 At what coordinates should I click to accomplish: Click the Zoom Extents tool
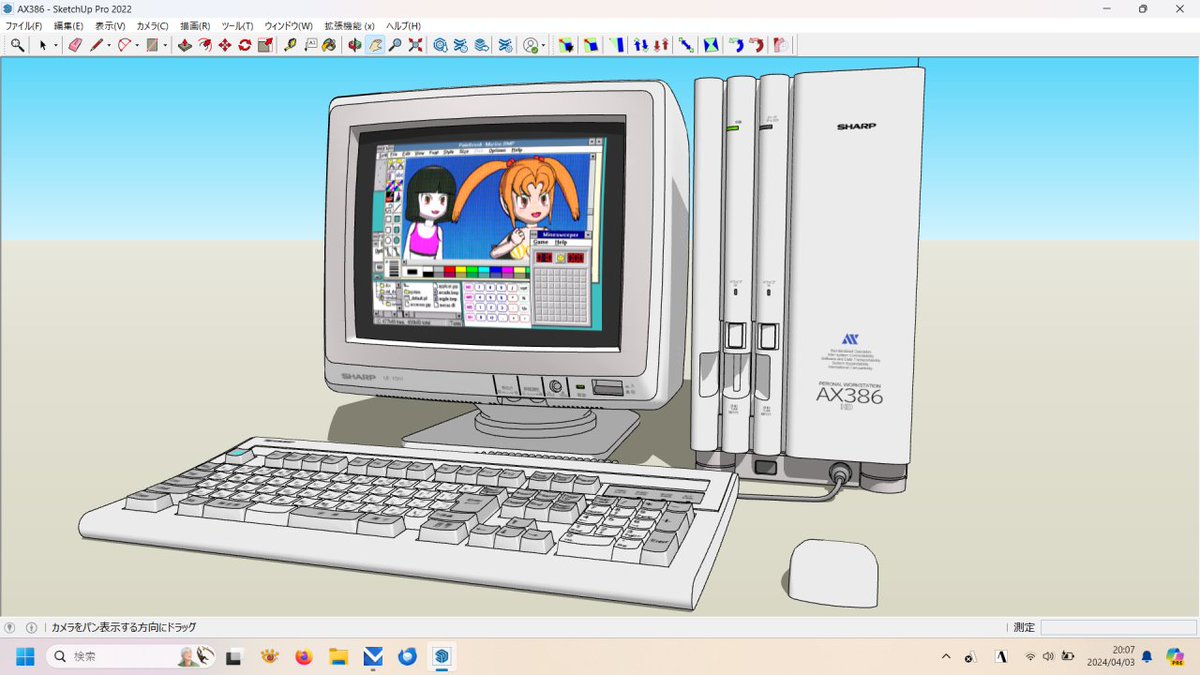[x=415, y=45]
